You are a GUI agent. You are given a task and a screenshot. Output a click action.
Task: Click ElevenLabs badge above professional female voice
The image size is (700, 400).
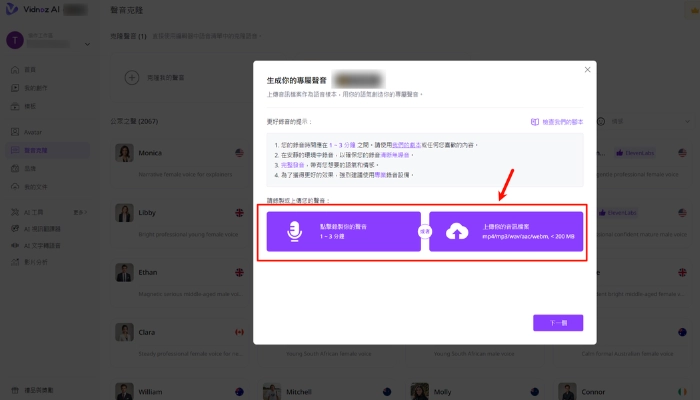click(635, 153)
